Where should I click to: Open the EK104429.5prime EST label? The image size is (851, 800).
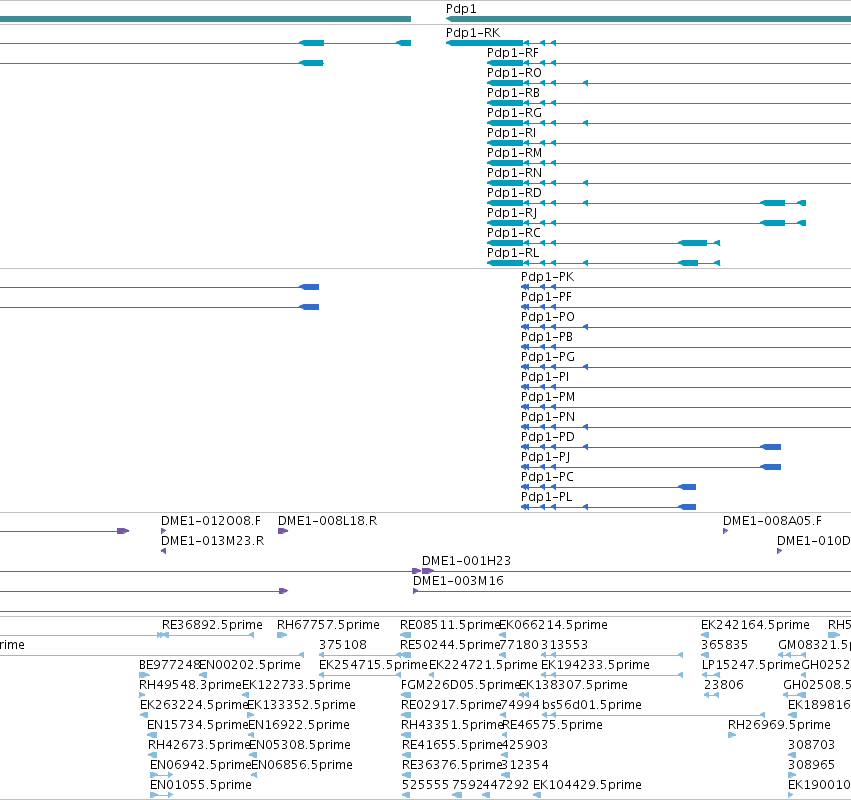pos(587,785)
